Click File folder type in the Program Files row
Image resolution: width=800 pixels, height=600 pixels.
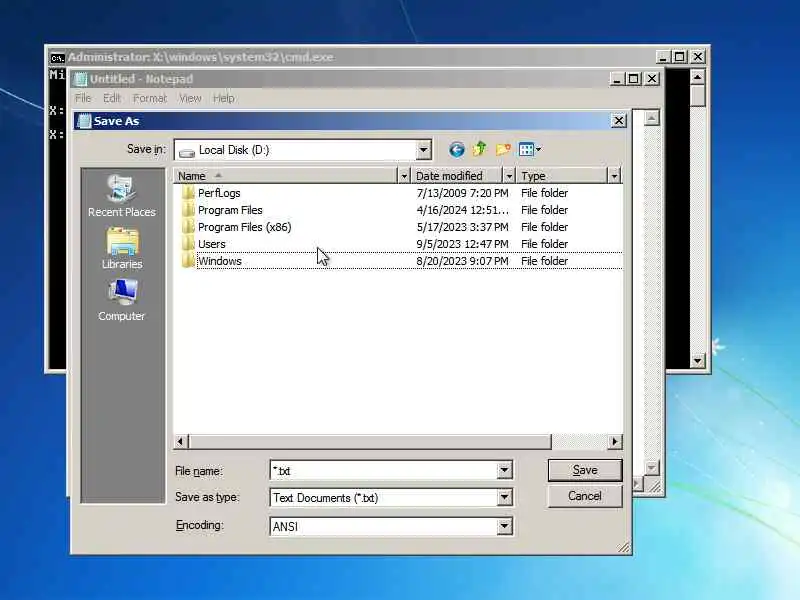tap(544, 210)
